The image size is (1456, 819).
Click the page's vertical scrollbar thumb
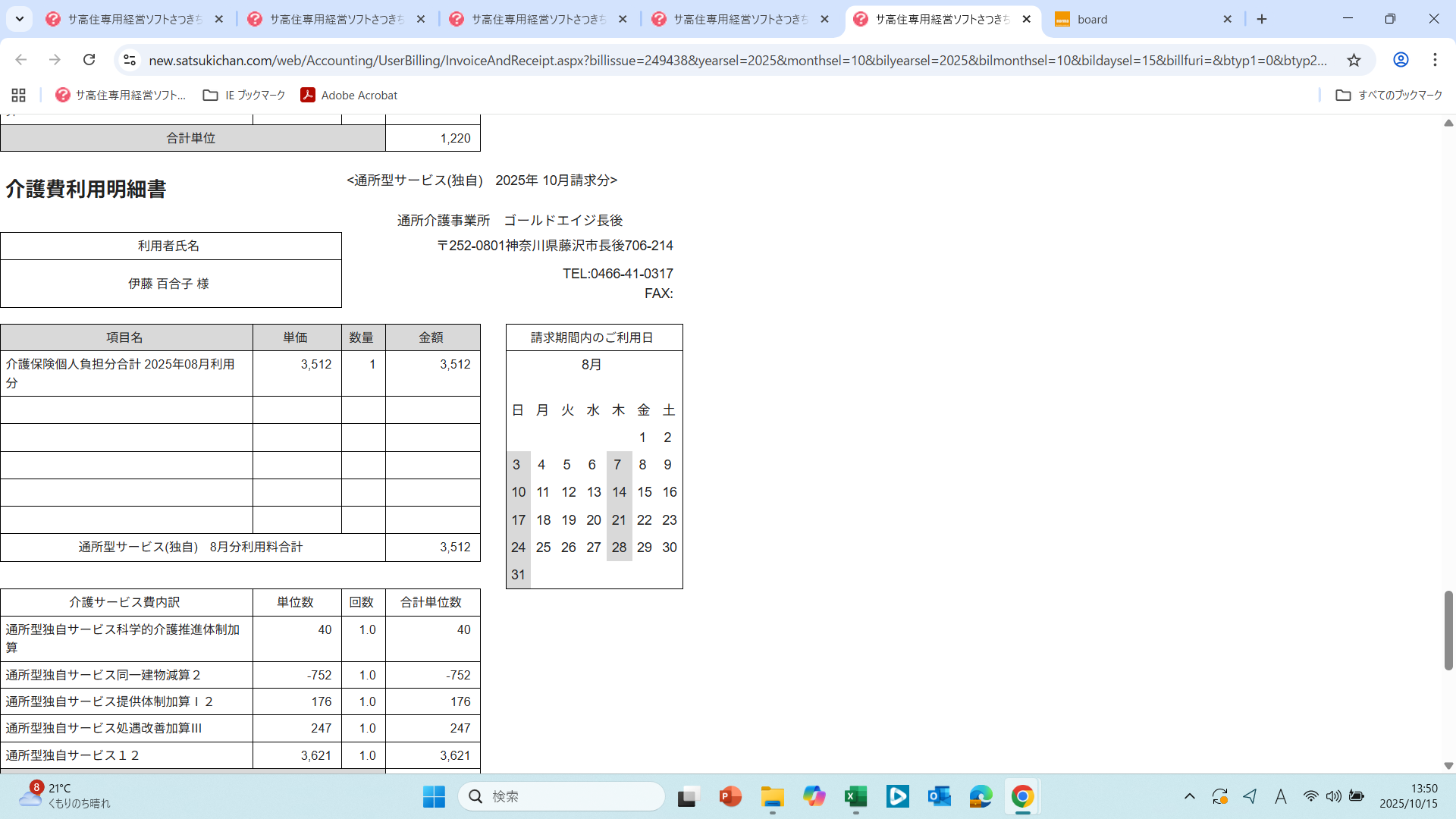tap(1448, 629)
